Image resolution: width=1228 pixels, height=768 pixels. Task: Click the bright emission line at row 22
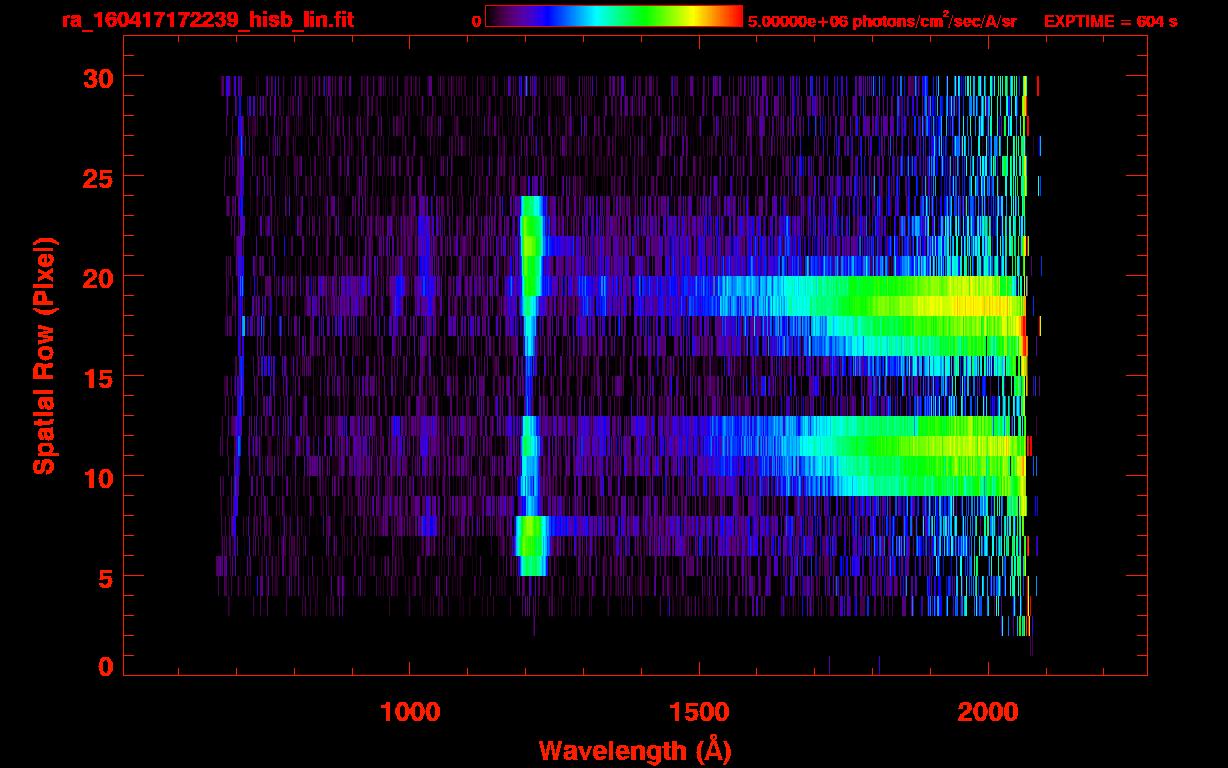(x=531, y=236)
